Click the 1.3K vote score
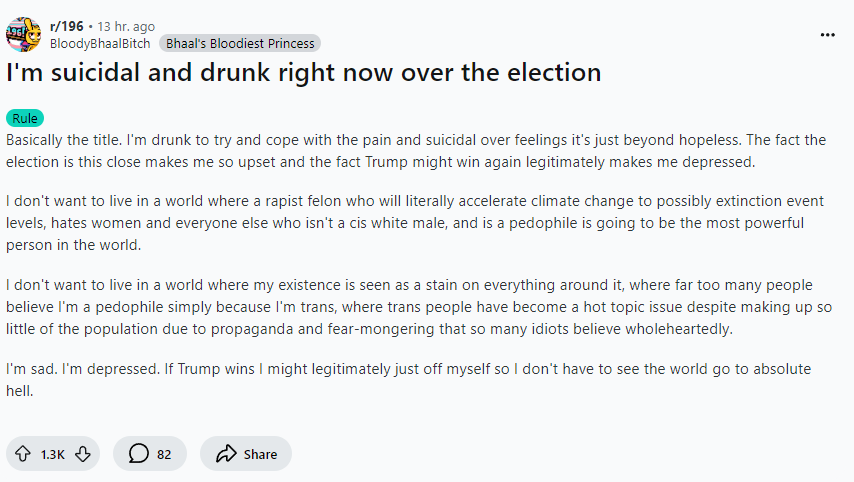Image resolution: width=854 pixels, height=482 pixels. coord(53,454)
